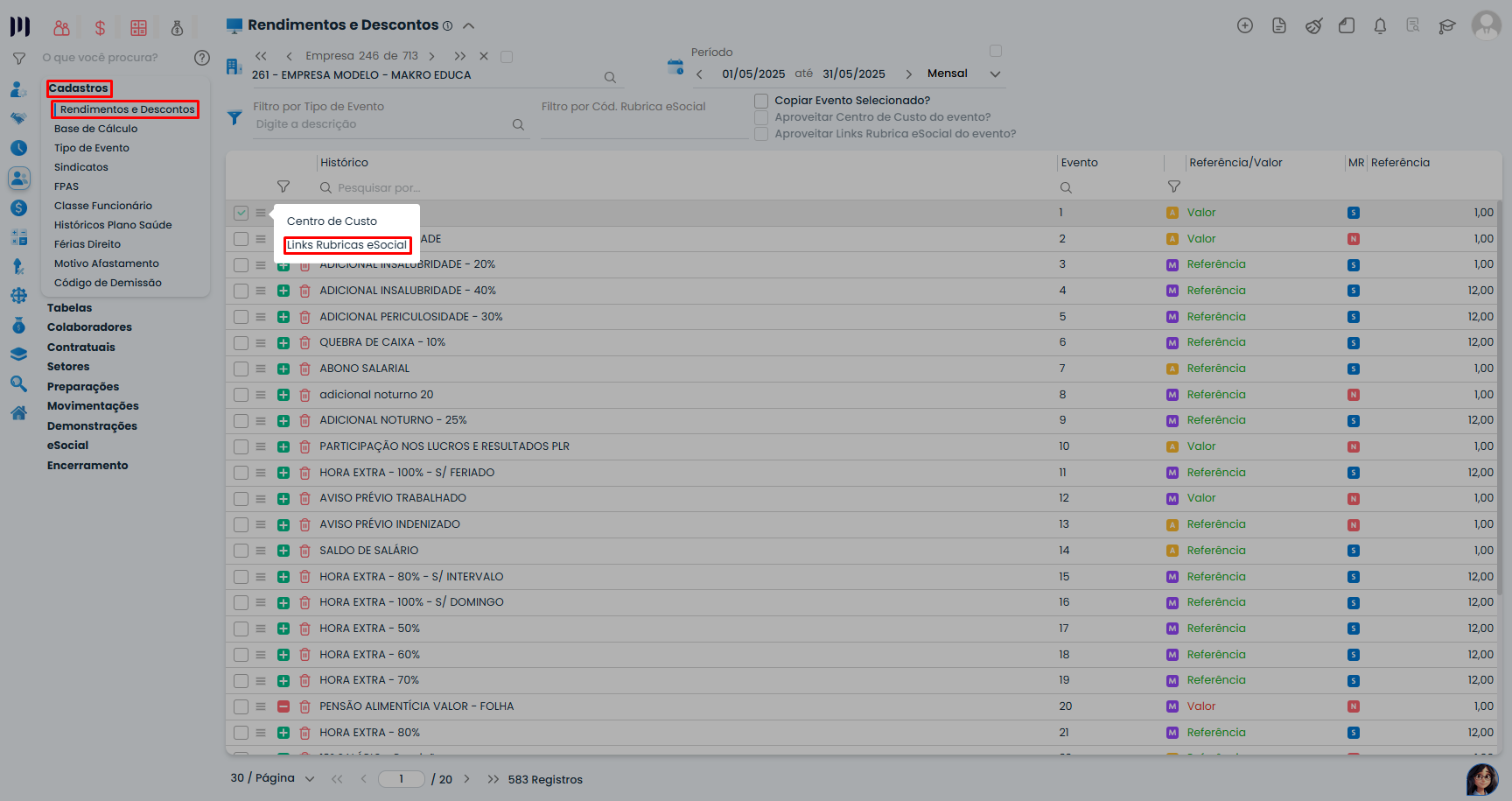Select checkbox for adicional noturno 20 row
The image size is (1512, 801).
[241, 395]
